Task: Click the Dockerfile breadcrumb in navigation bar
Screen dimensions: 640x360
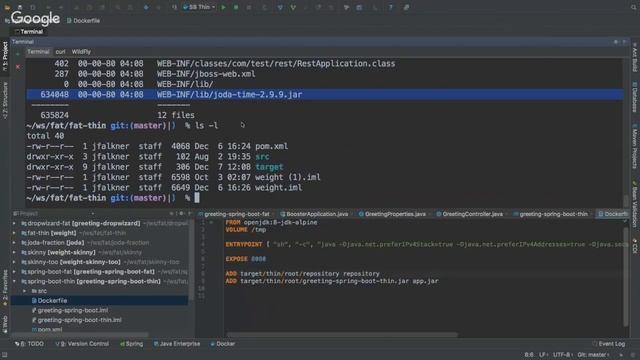Action: (83, 20)
